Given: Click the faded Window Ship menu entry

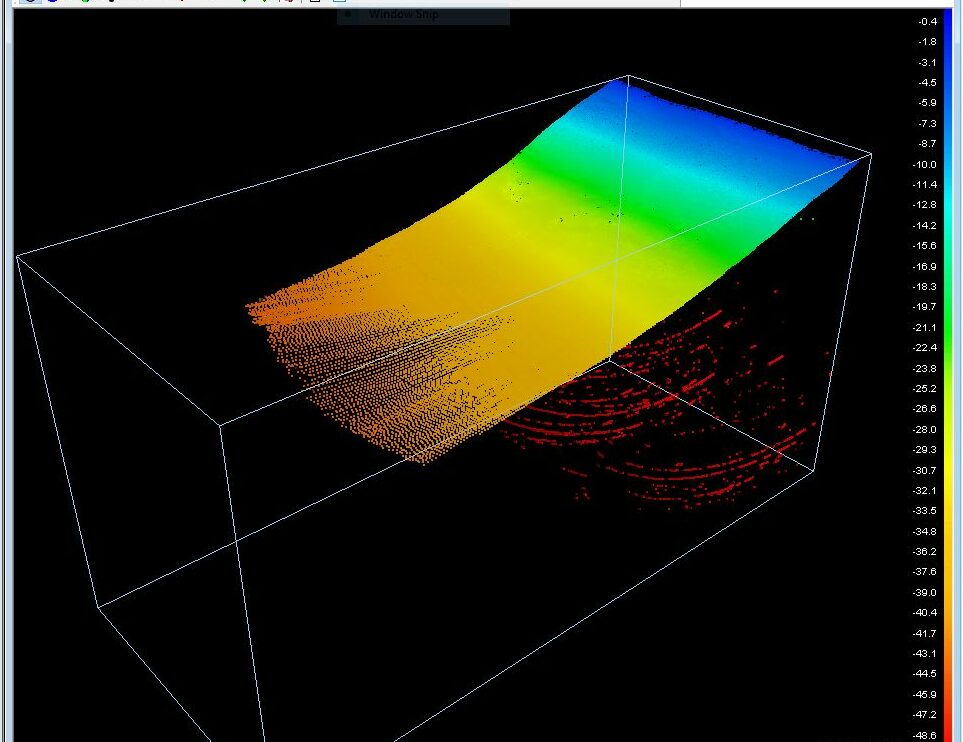Looking at the screenshot, I should click(x=403, y=15).
